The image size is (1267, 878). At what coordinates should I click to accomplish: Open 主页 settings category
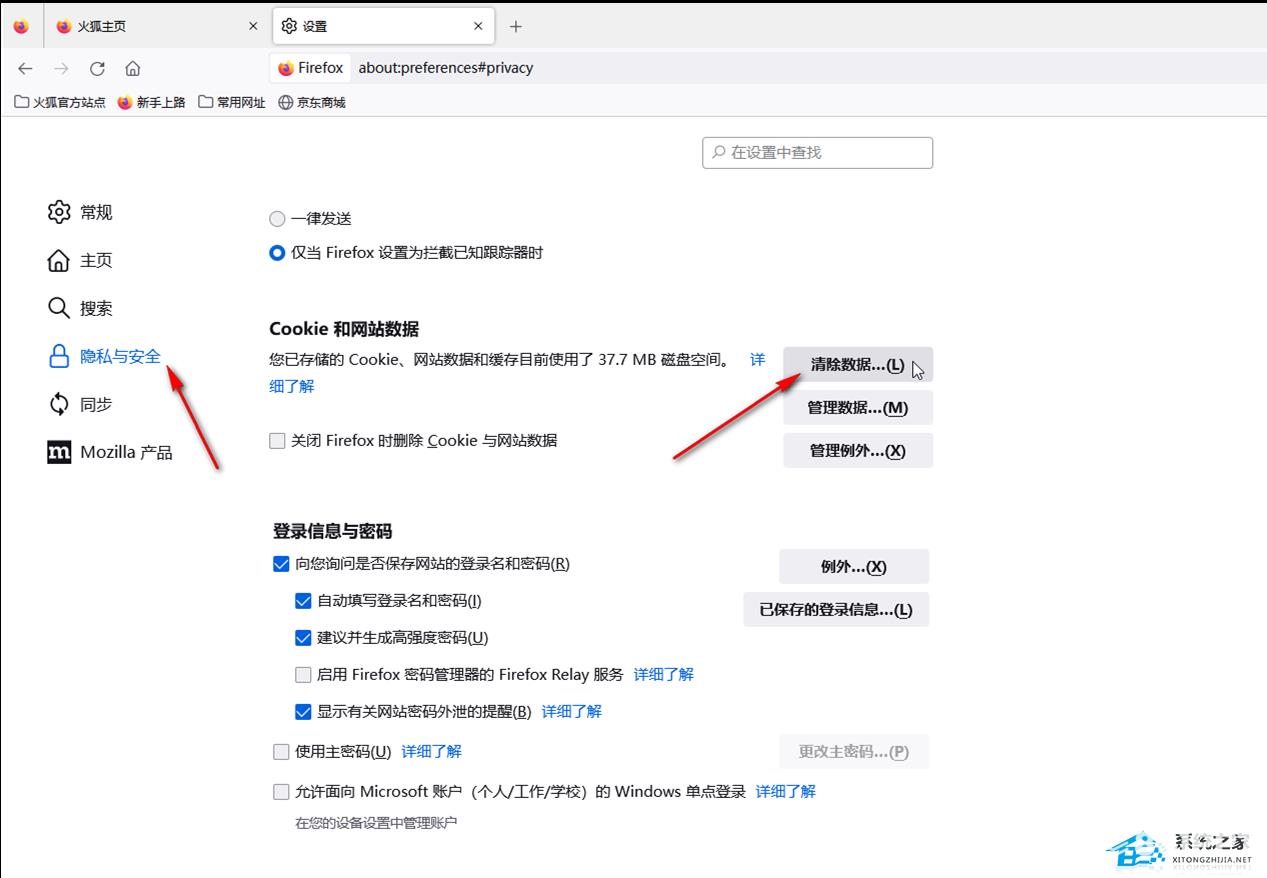(x=80, y=260)
